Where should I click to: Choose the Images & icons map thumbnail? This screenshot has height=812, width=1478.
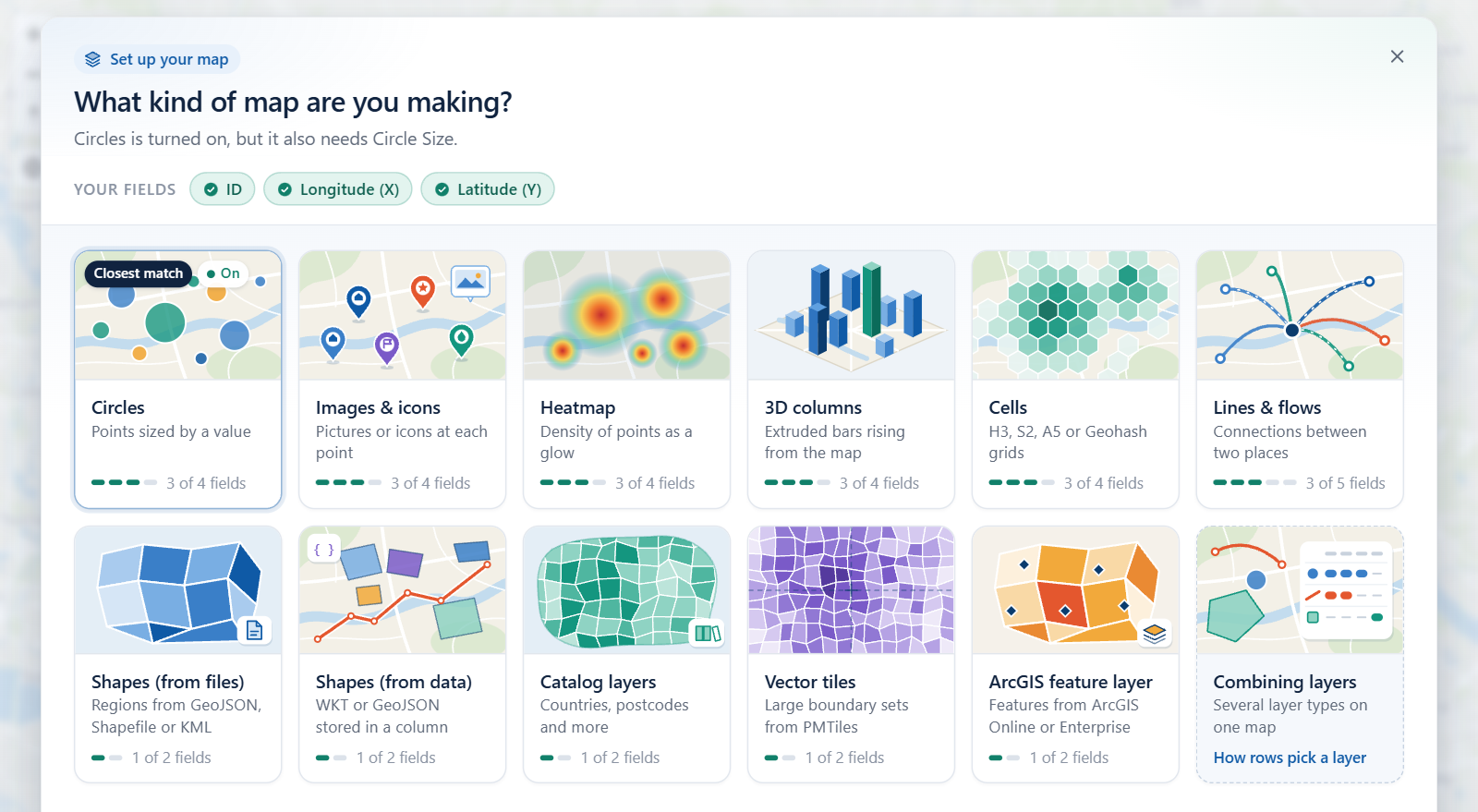(x=403, y=315)
